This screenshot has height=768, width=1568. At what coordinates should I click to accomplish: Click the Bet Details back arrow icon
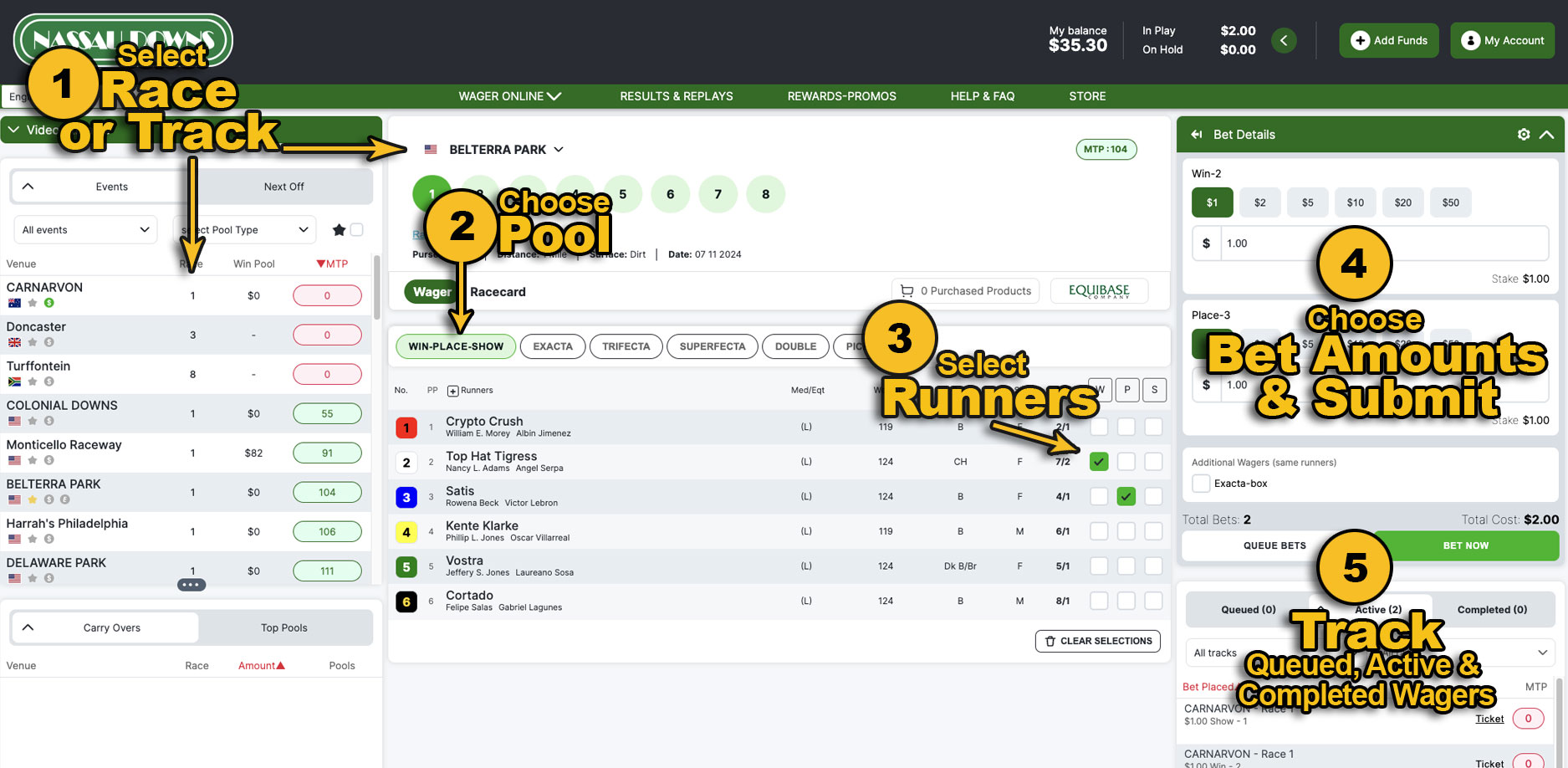click(1197, 135)
